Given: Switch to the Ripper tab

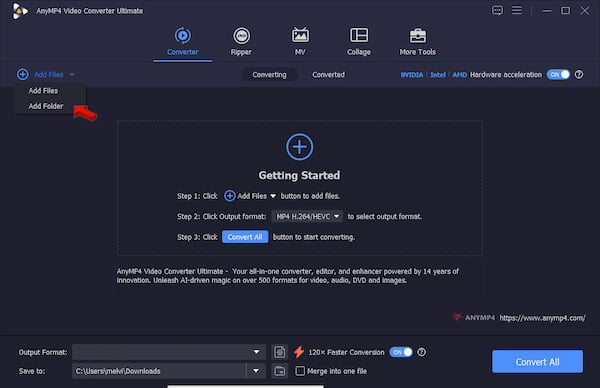Looking at the screenshot, I should [241, 42].
